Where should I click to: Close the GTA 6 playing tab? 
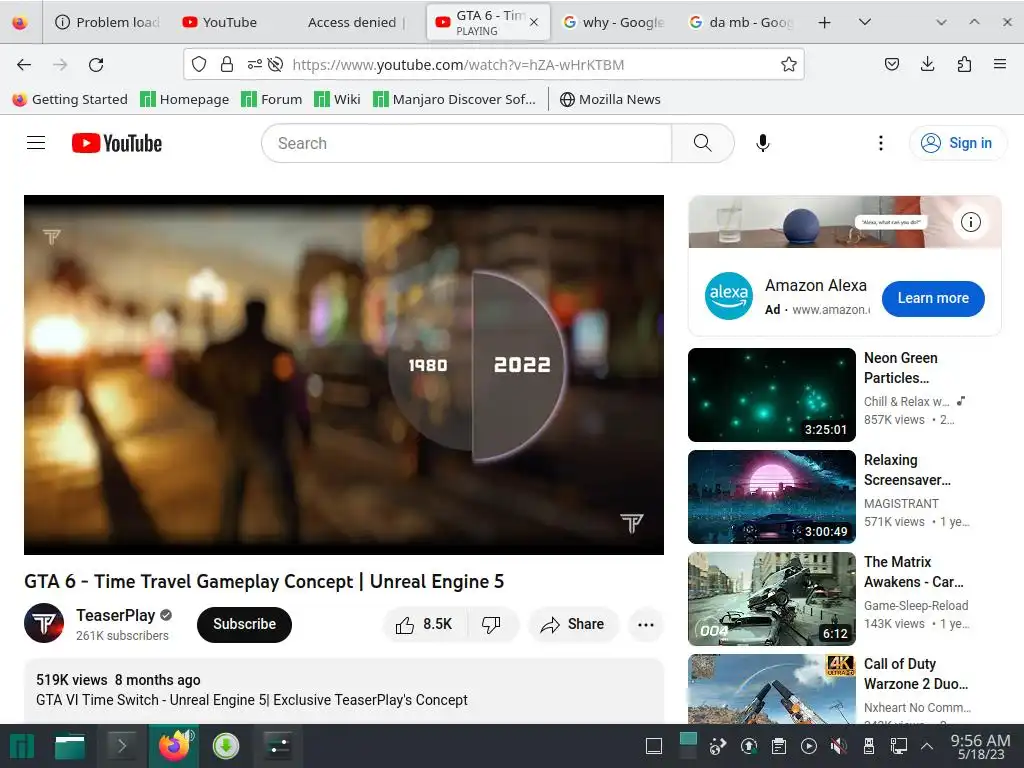tap(534, 22)
